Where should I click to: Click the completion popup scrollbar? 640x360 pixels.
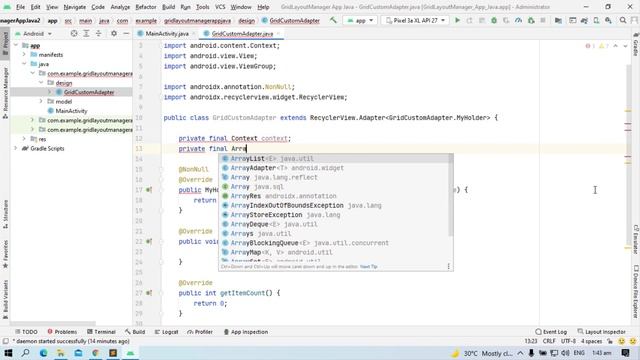451,196
